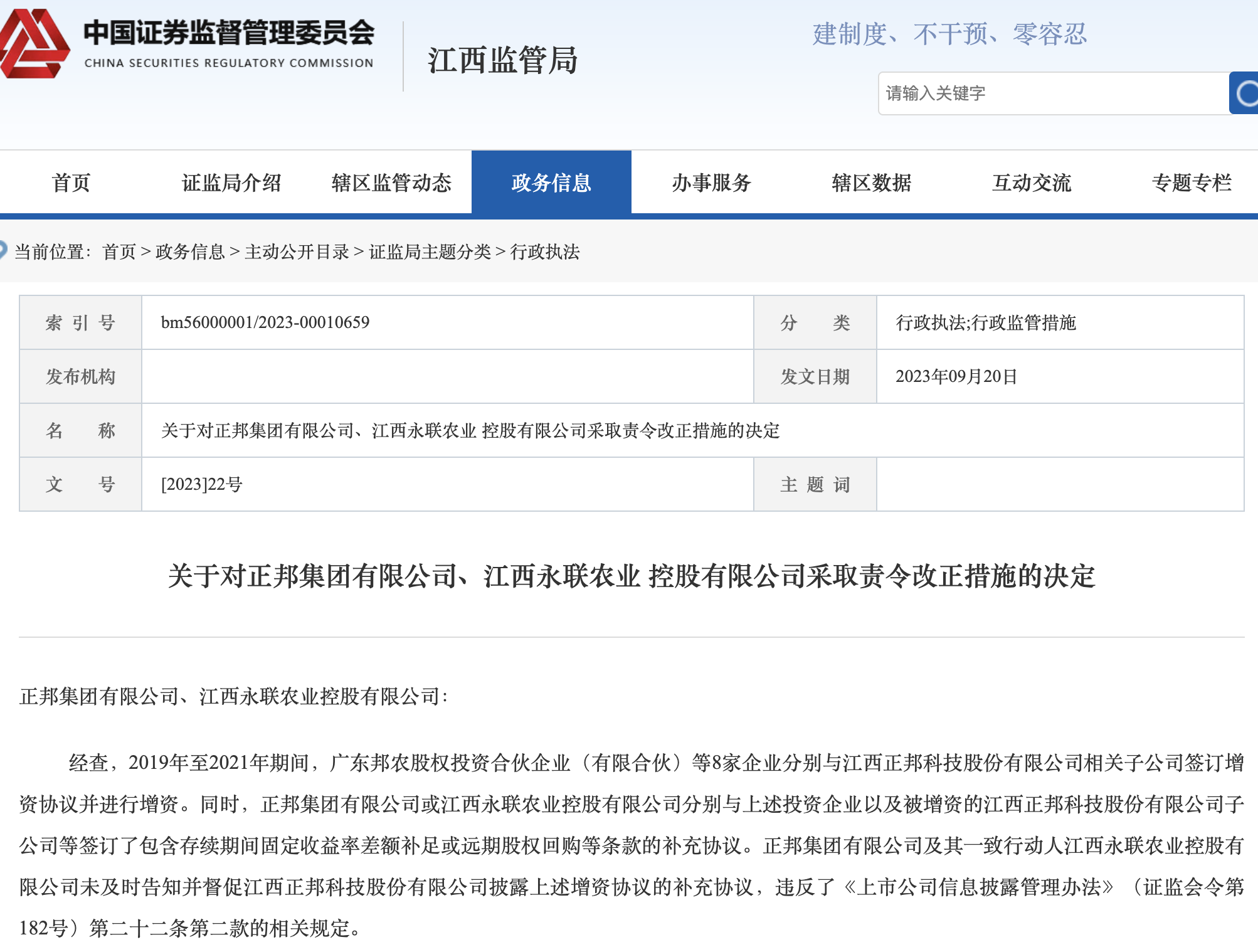This screenshot has width=1258, height=952.
Task: Select the 辖区监管动态 menu item
Action: click(x=391, y=182)
